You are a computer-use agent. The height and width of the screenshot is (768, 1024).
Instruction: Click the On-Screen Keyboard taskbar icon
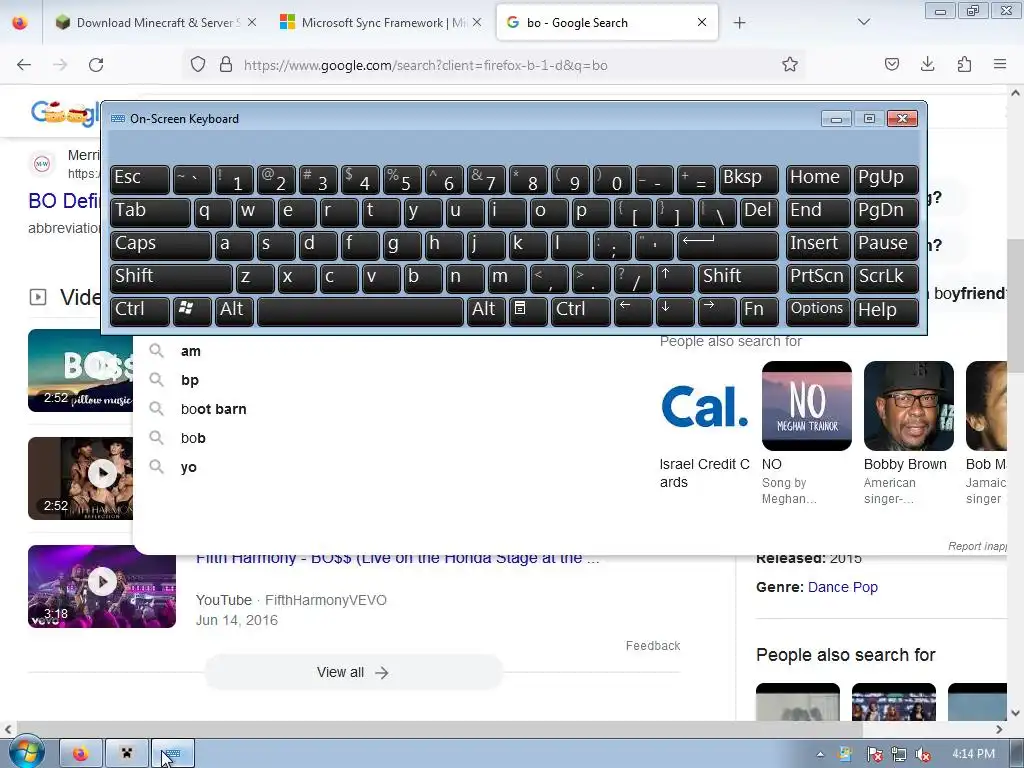coord(172,754)
